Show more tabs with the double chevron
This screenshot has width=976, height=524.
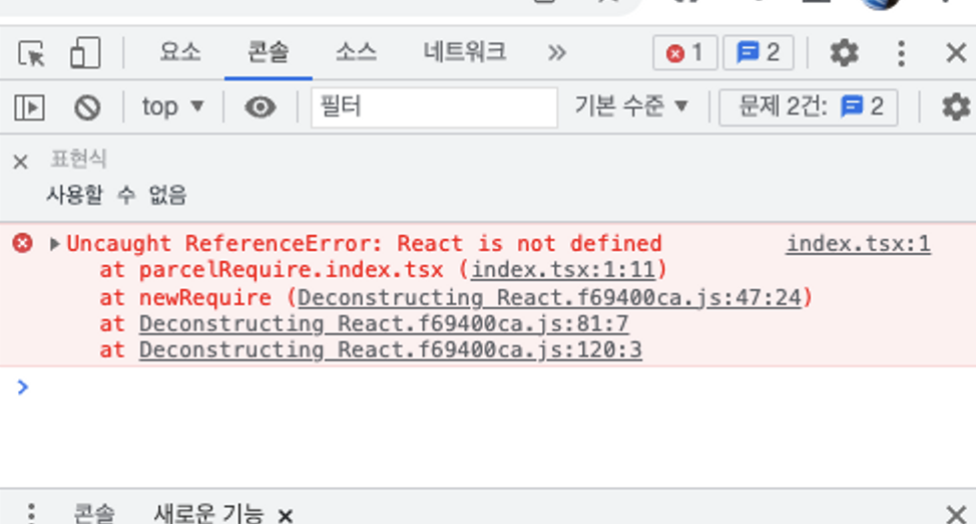coord(556,53)
